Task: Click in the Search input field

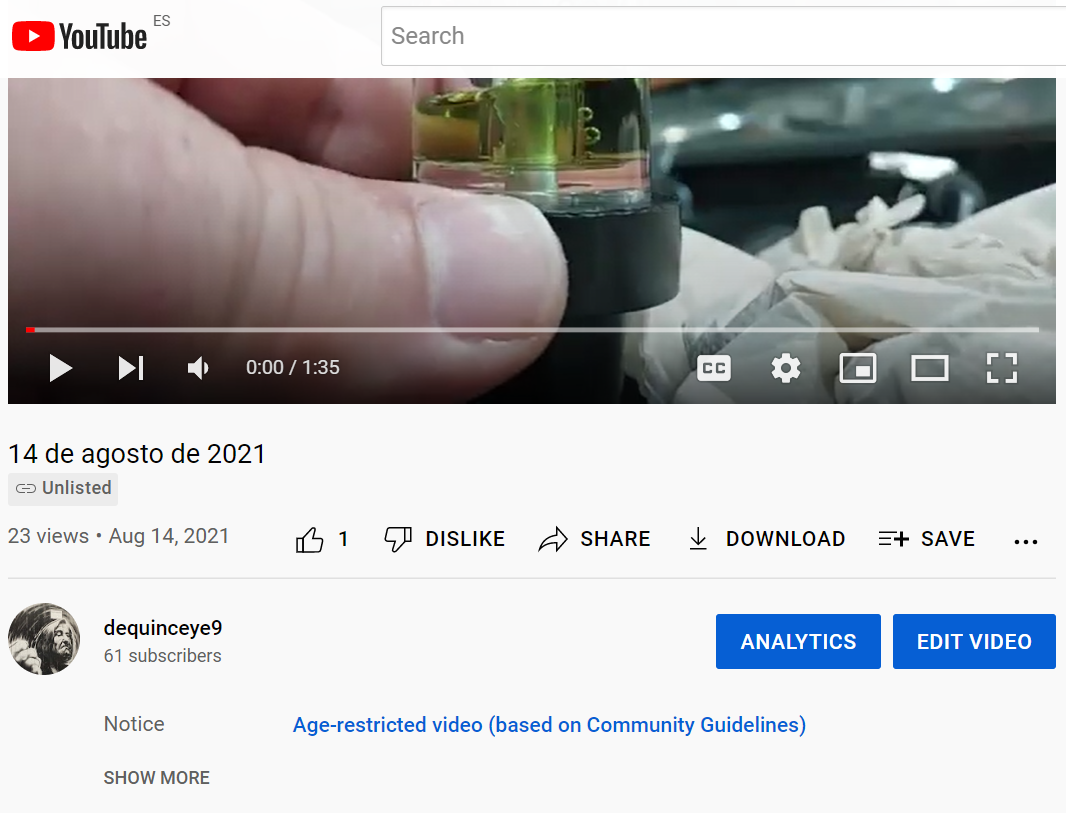Action: point(720,36)
